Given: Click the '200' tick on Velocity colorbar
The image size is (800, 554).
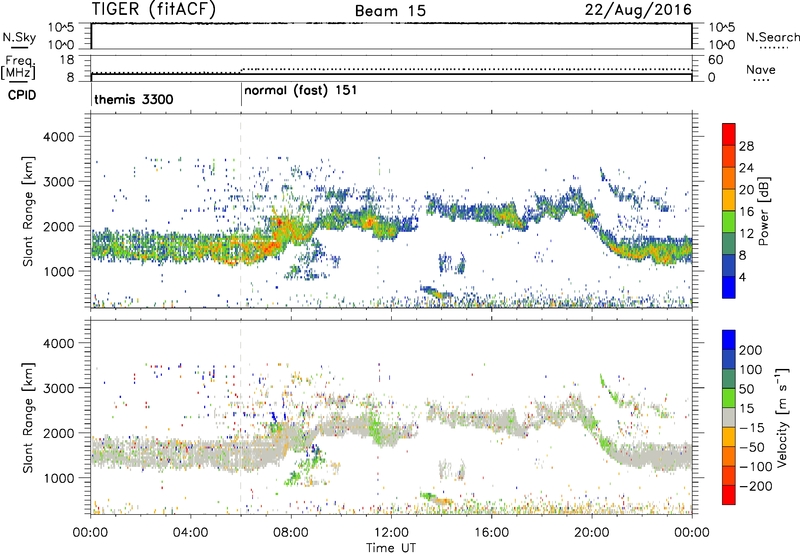Looking at the screenshot, I should pos(751,350).
